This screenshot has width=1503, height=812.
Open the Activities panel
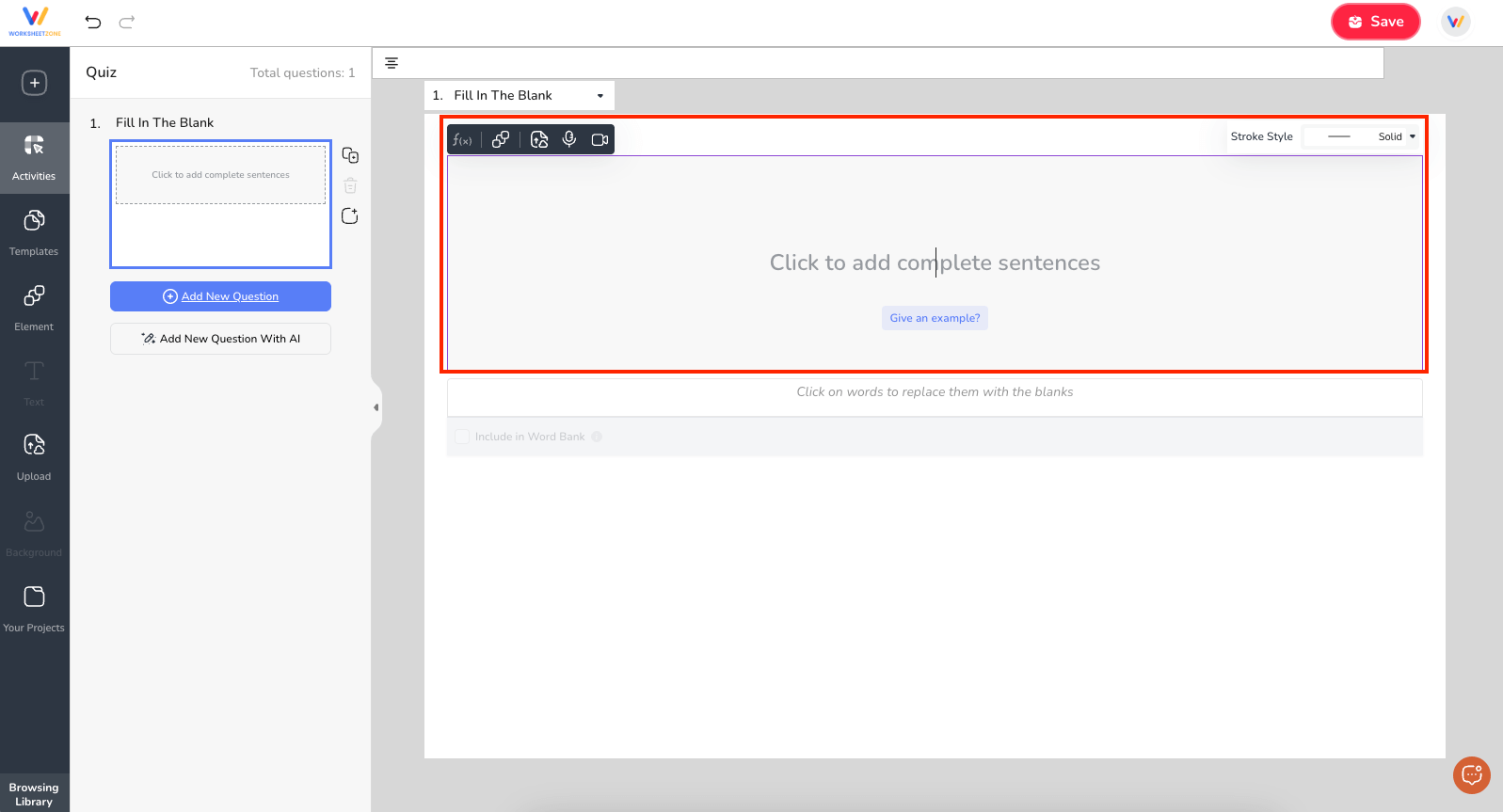[35, 157]
